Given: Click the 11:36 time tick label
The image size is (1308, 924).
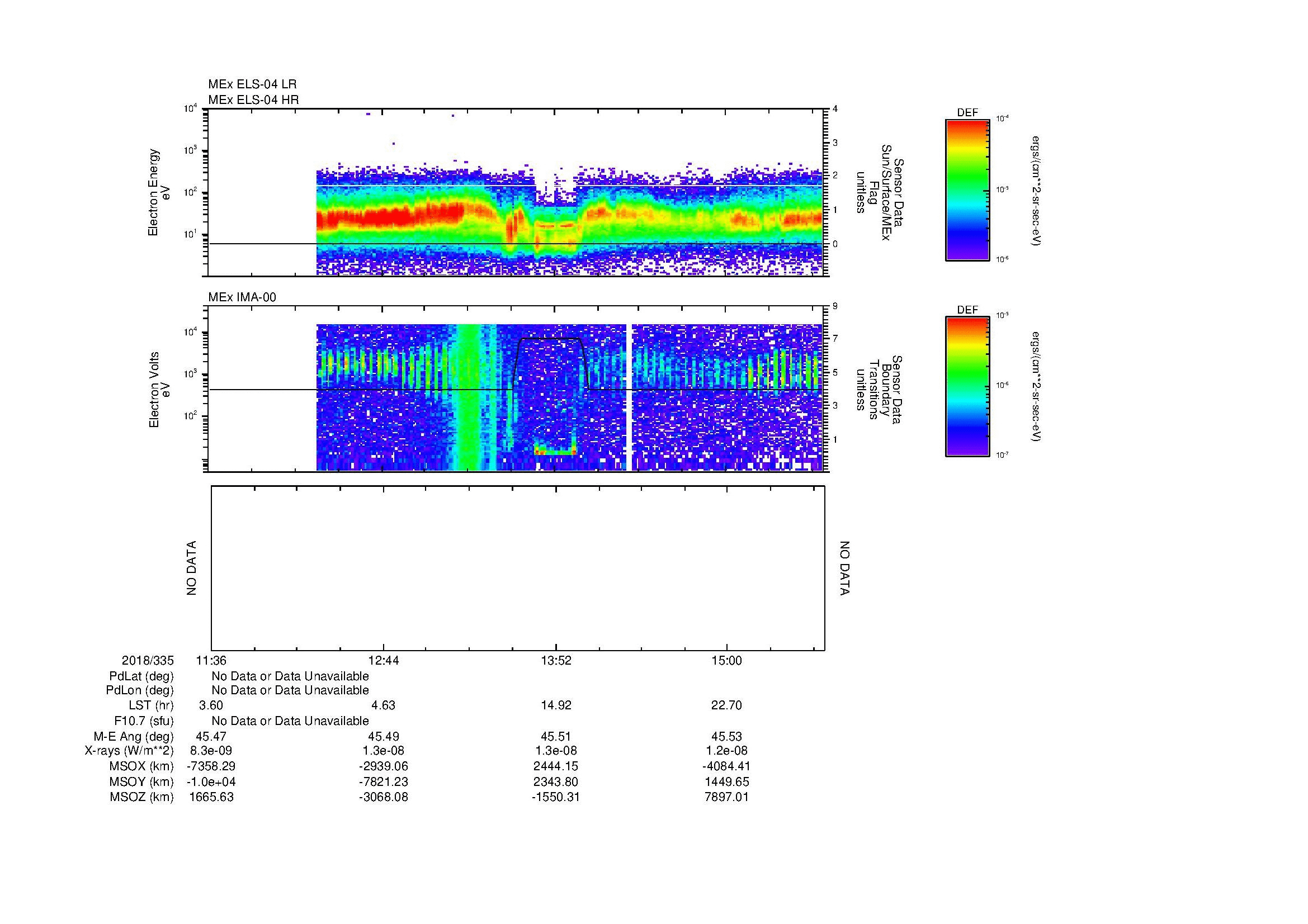Looking at the screenshot, I should (x=211, y=661).
